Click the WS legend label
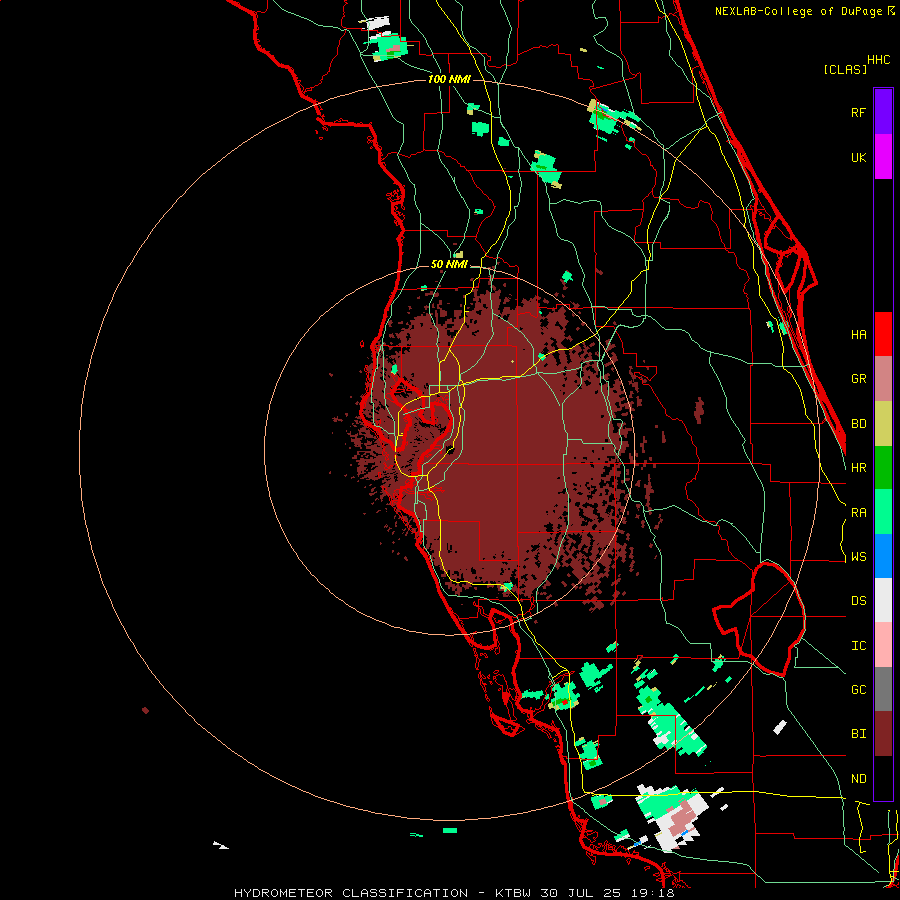Viewport: 900px width, 900px height. [858, 557]
